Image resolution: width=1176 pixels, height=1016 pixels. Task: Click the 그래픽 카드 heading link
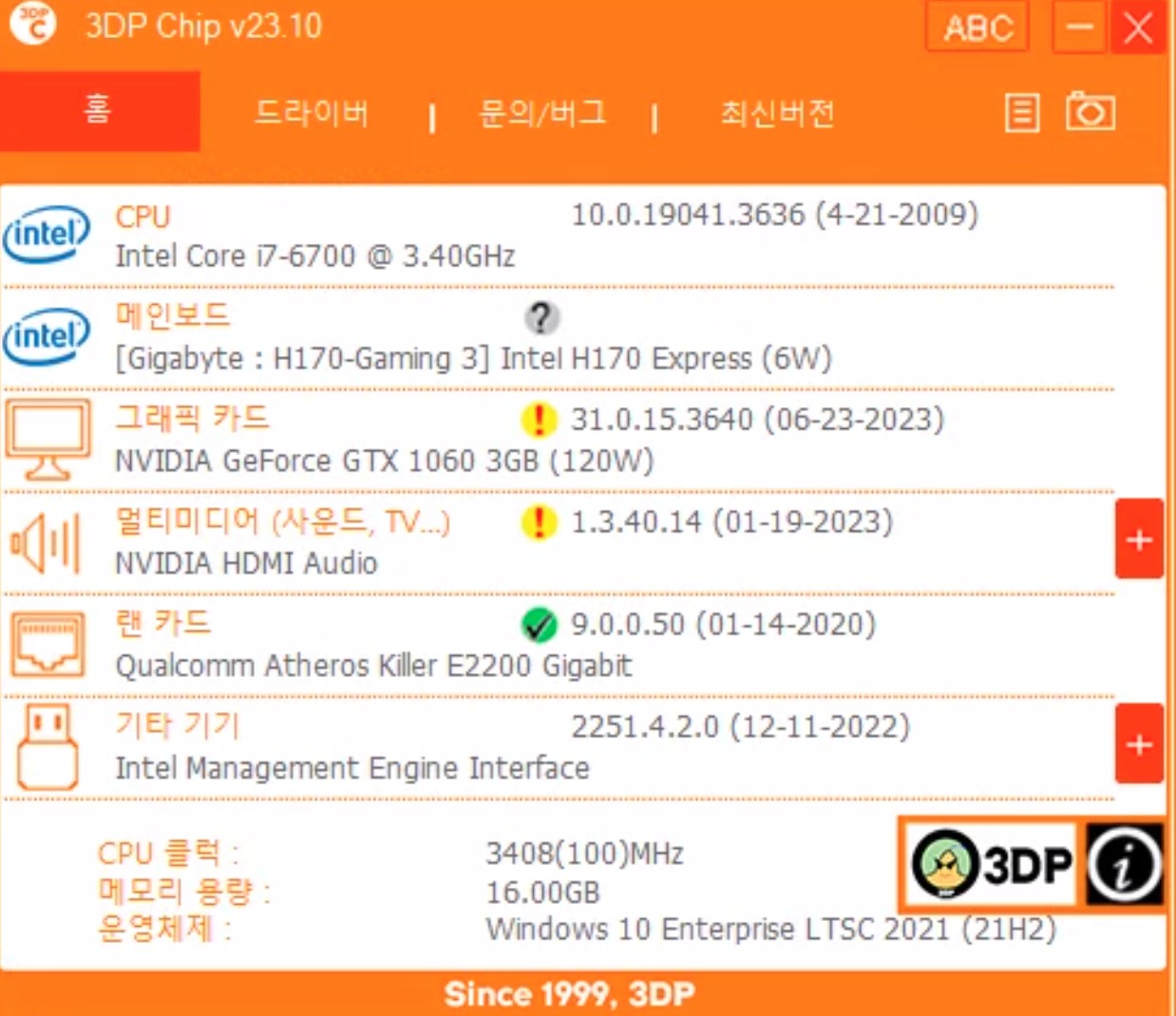(x=192, y=418)
